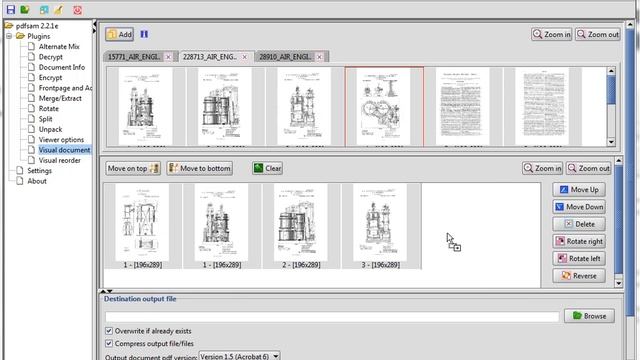Select the red-bordered fourth source thumbnail
This screenshot has width=640, height=360.
click(384, 107)
